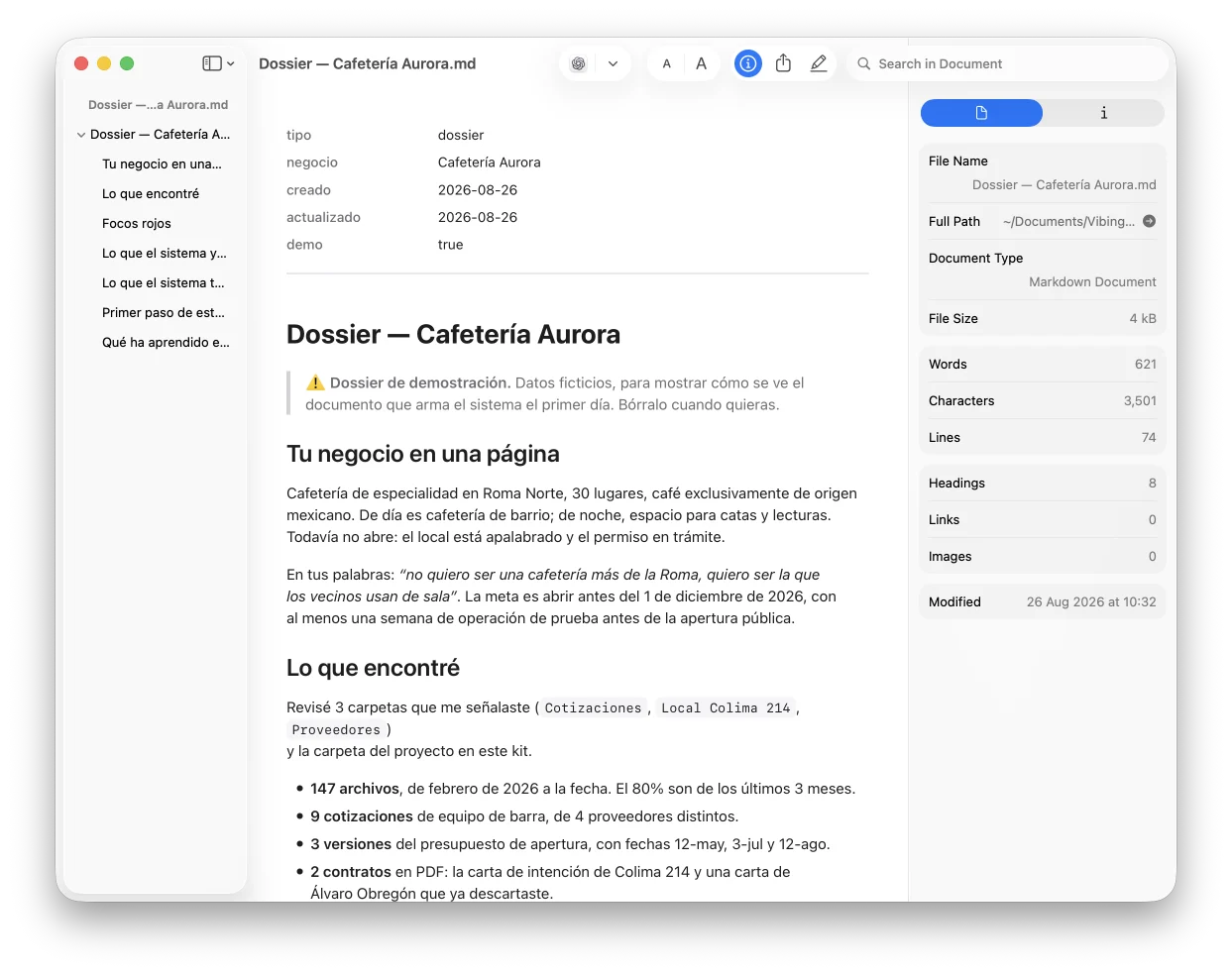Click the Images row in inspector
This screenshot has width=1232, height=975.
1043,556
